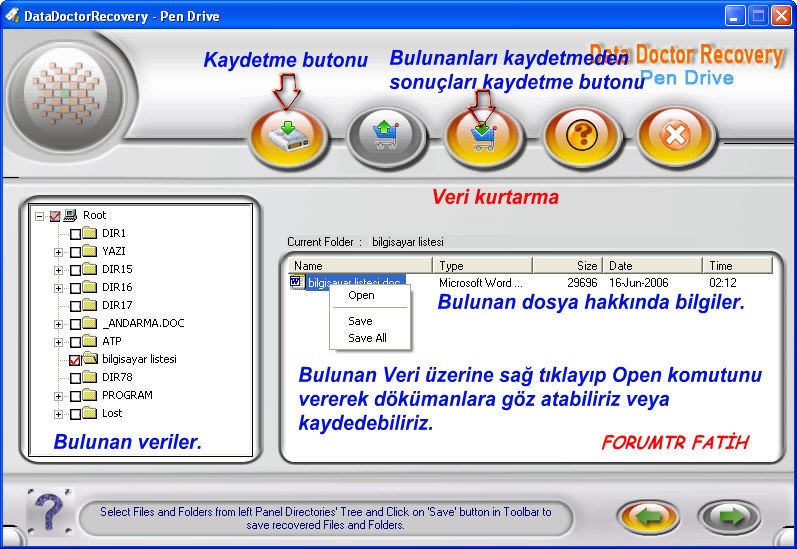Click the app icon in title bar
Image resolution: width=797 pixels, height=549 pixels.
coord(12,15)
